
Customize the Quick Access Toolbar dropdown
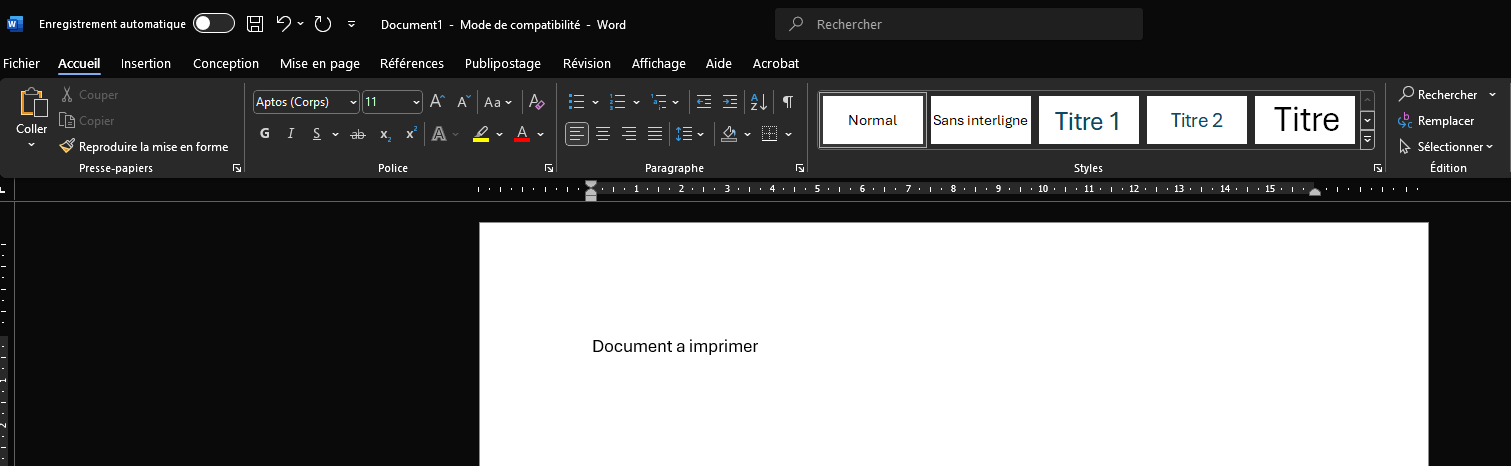click(351, 24)
